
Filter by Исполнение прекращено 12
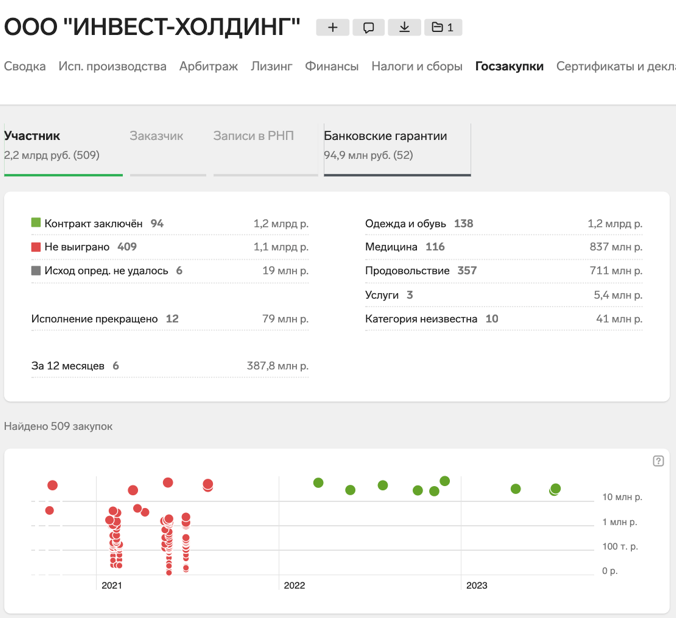tap(170, 319)
